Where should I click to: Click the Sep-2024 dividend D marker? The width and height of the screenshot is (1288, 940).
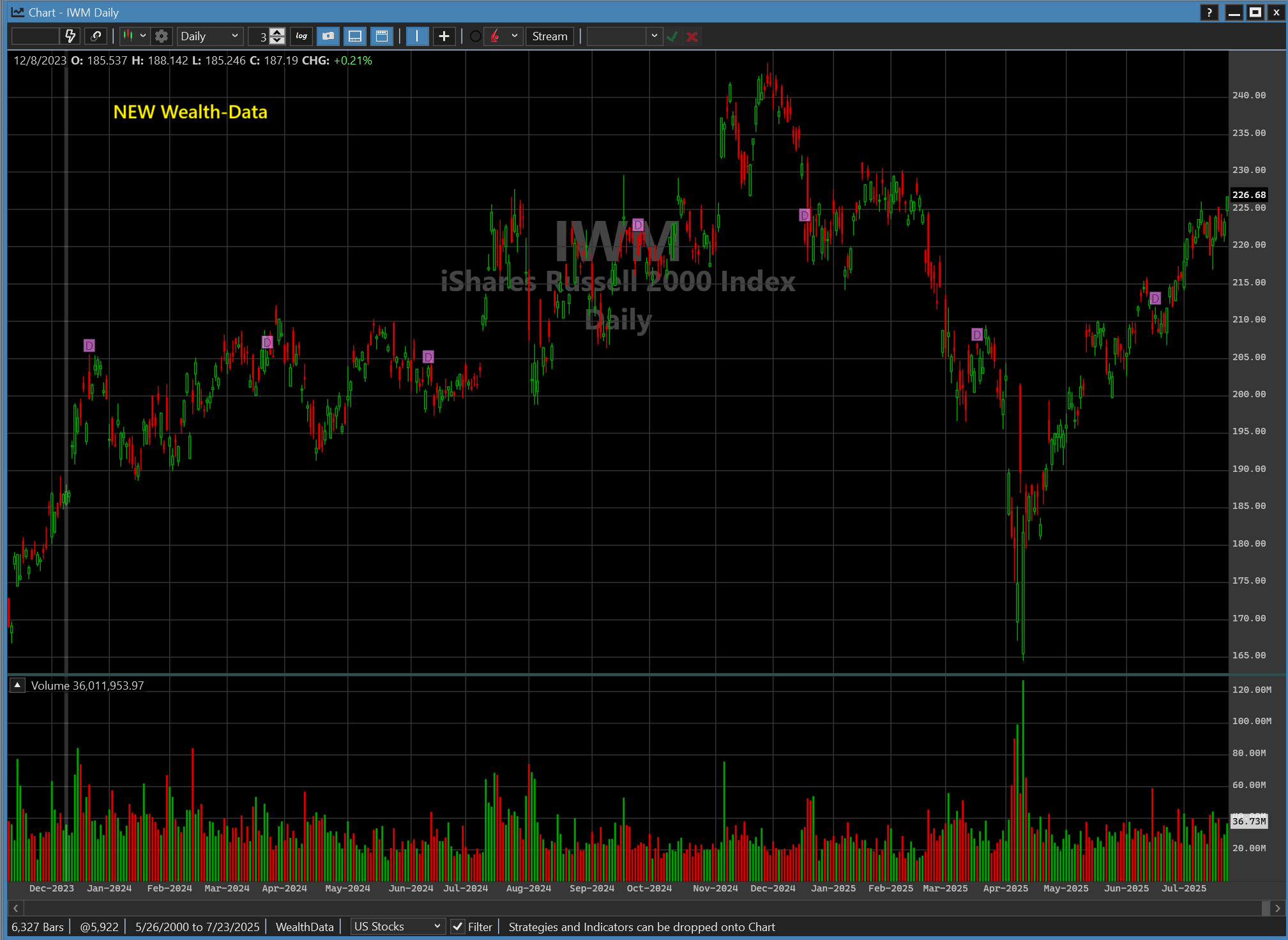638,225
